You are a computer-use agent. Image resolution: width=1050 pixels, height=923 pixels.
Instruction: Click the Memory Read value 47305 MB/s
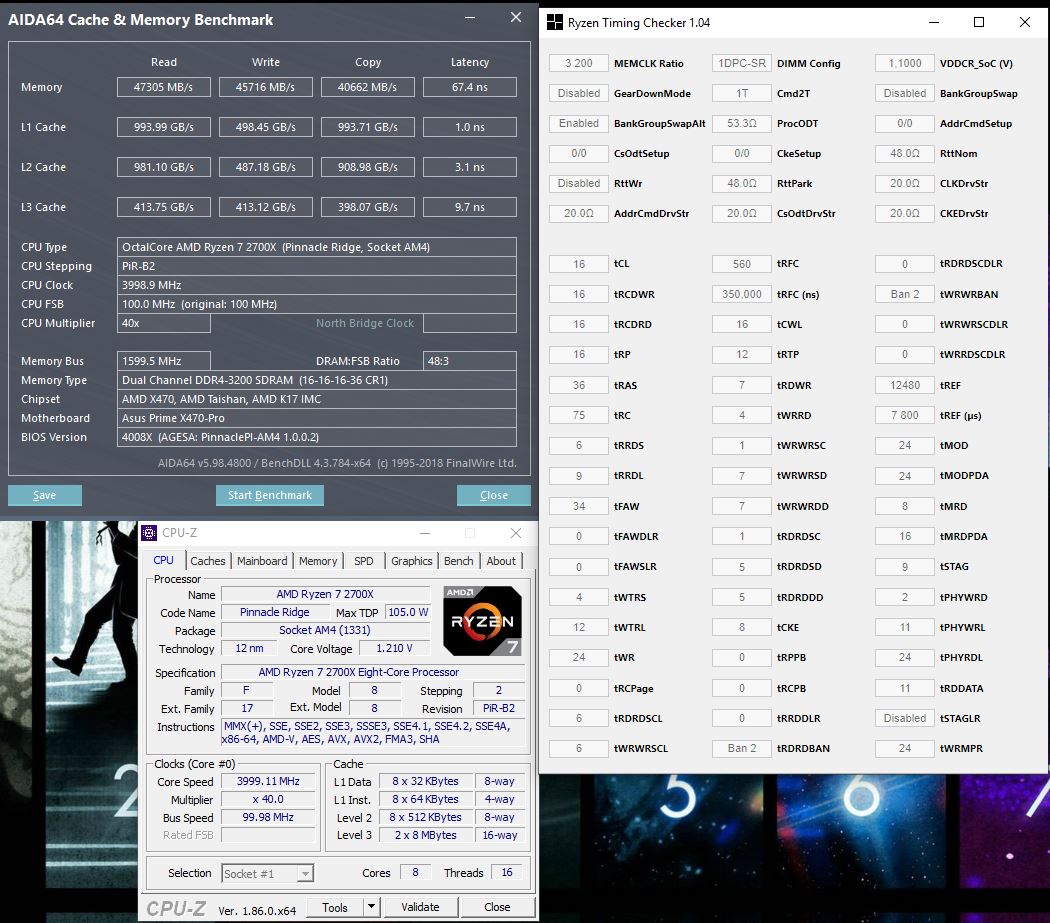coord(163,87)
